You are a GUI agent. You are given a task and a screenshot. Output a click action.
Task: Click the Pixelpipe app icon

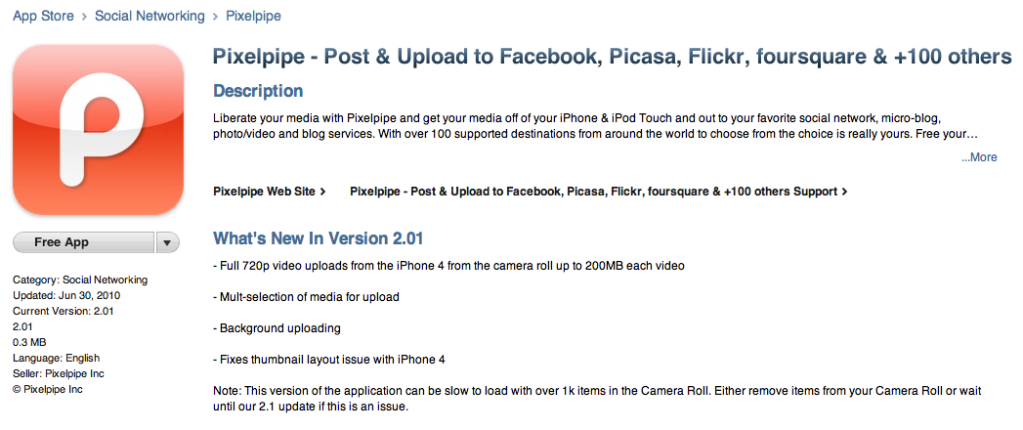(98, 128)
